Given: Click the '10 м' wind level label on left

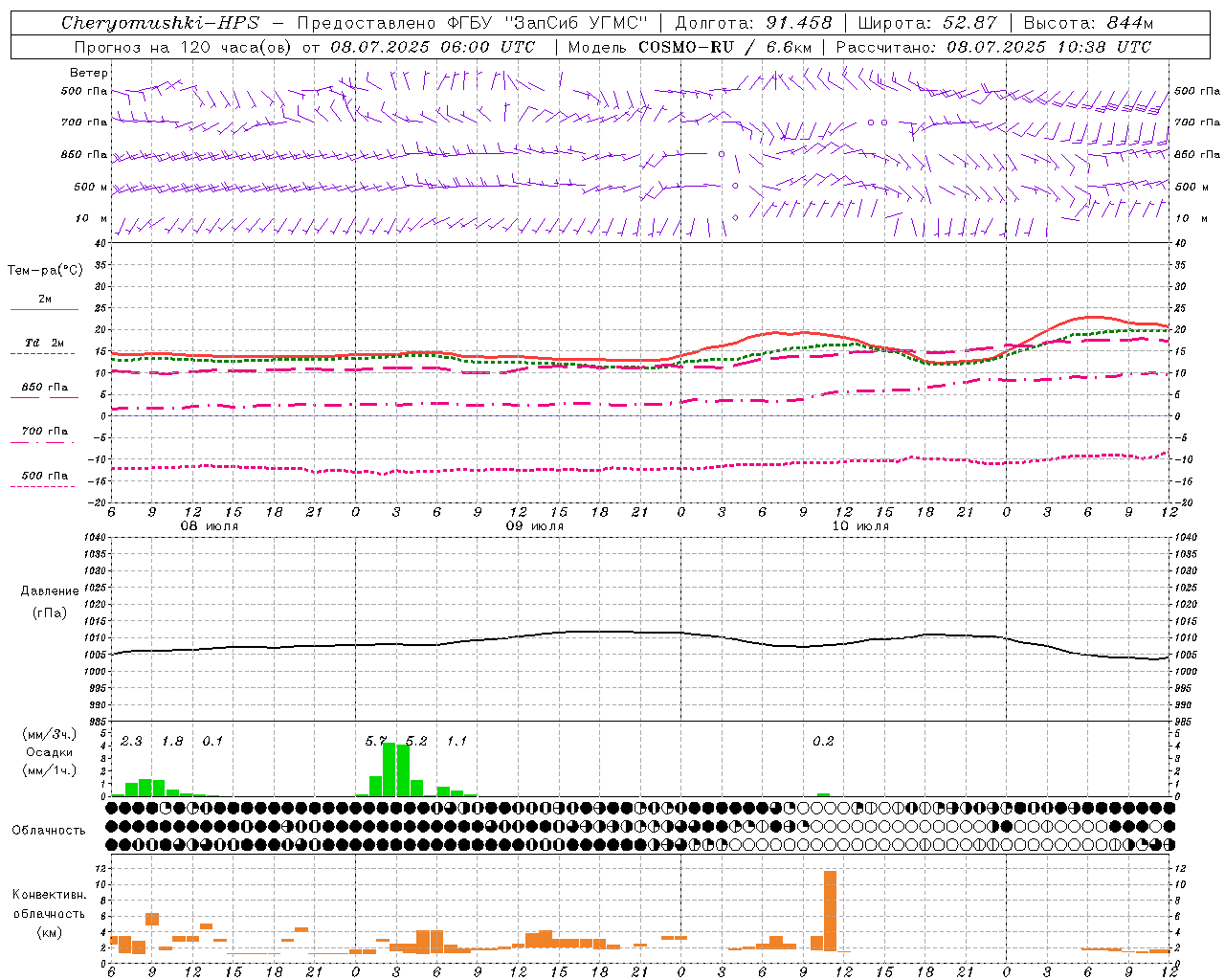Looking at the screenshot, I should pyautogui.click(x=91, y=219).
